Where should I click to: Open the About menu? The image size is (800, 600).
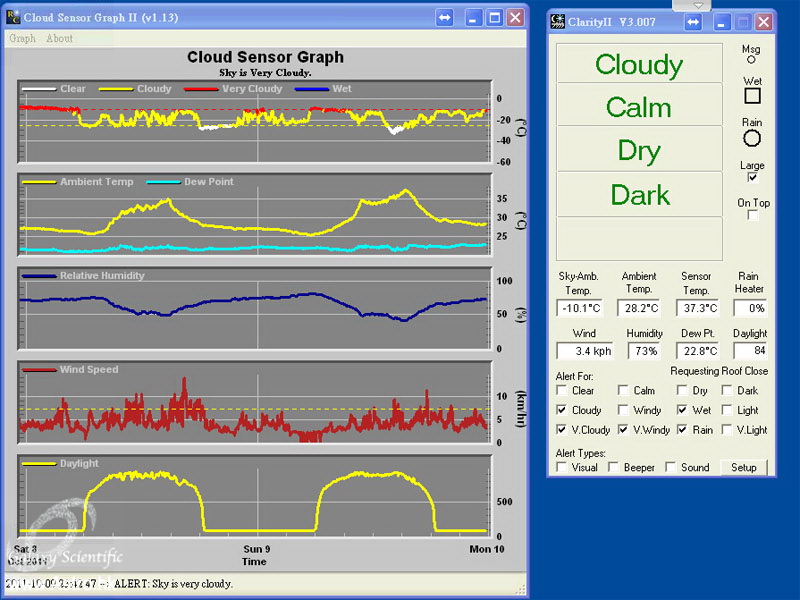pyautogui.click(x=60, y=38)
